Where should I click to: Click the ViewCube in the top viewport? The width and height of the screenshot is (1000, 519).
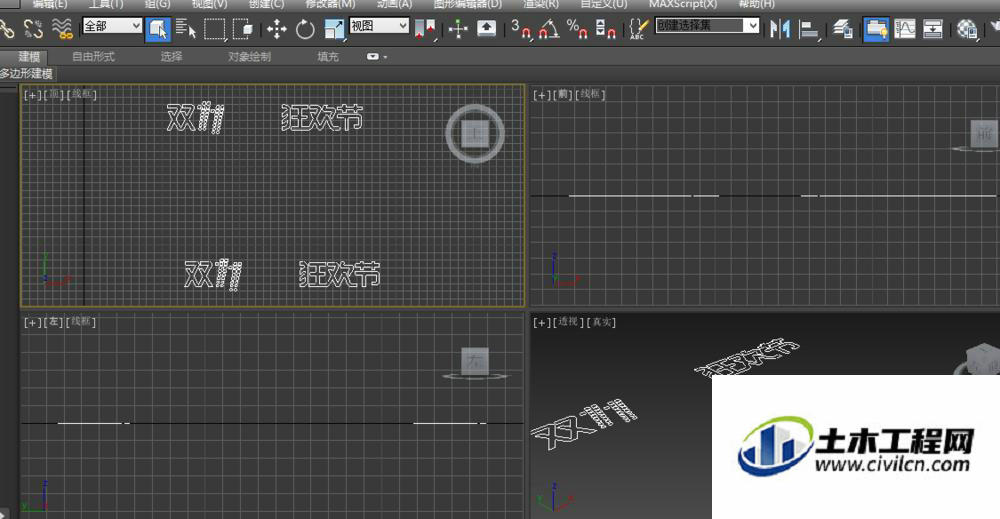[475, 134]
